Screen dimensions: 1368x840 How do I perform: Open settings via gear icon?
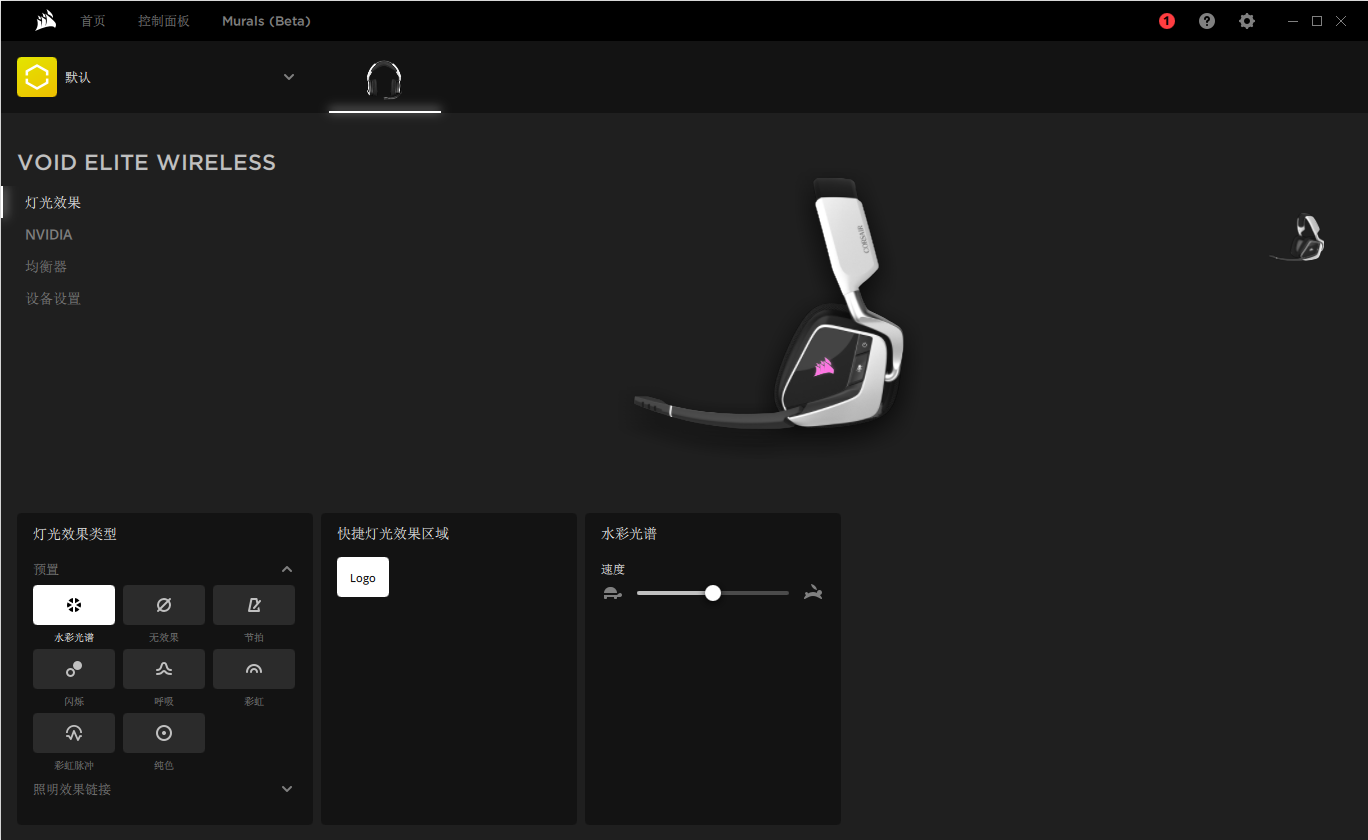pos(1247,21)
